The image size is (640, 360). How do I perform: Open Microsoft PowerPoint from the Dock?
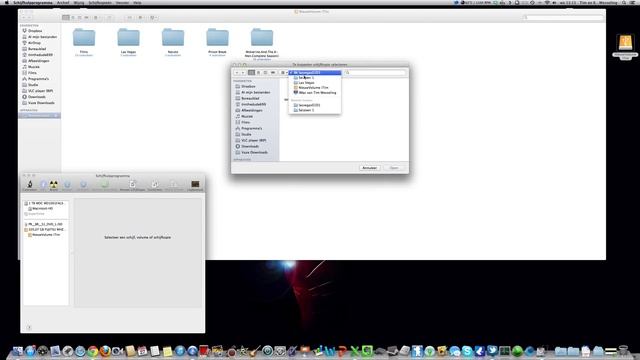(x=342, y=351)
